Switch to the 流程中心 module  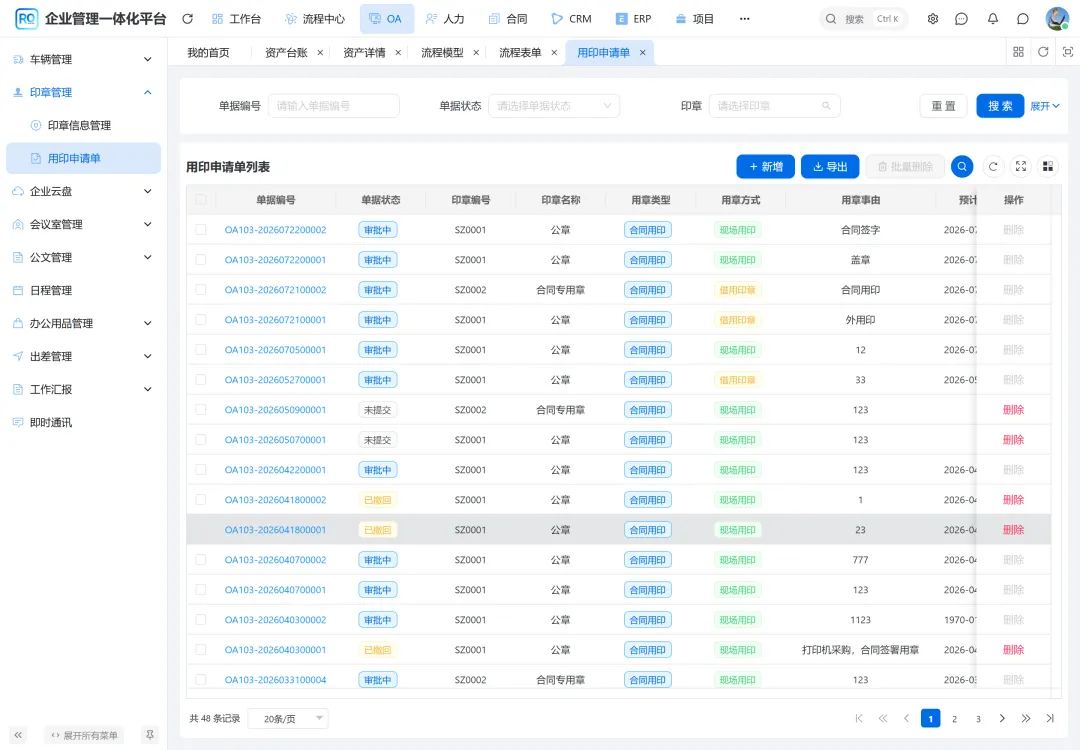pyautogui.click(x=315, y=19)
